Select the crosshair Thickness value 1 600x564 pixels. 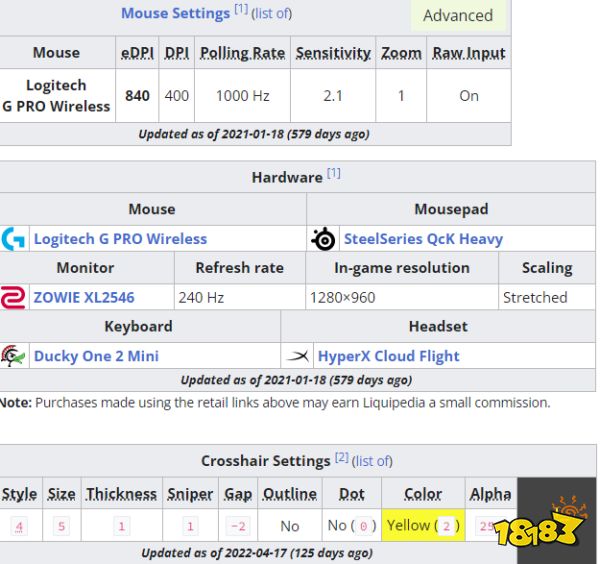point(122,527)
